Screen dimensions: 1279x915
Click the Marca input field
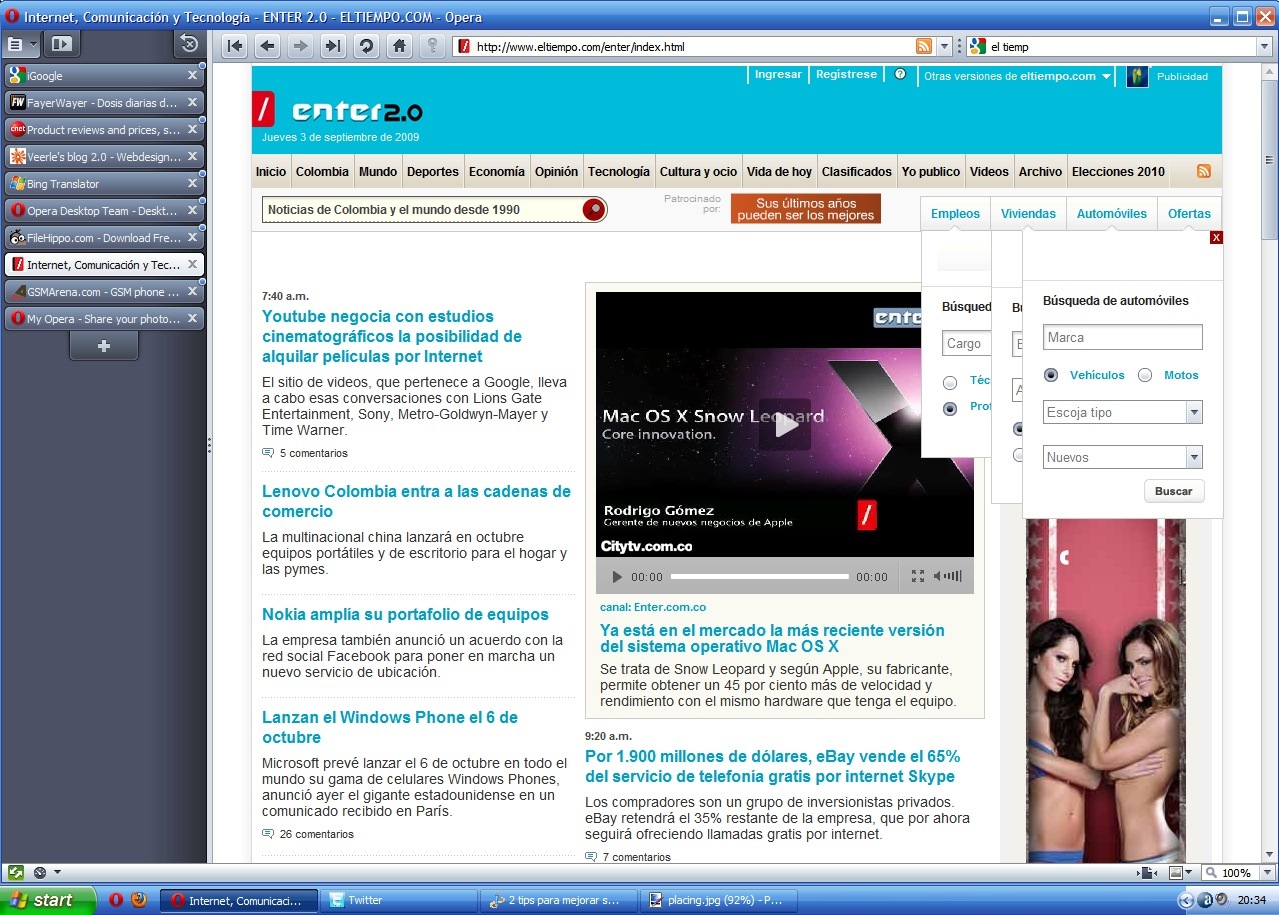click(x=1122, y=337)
